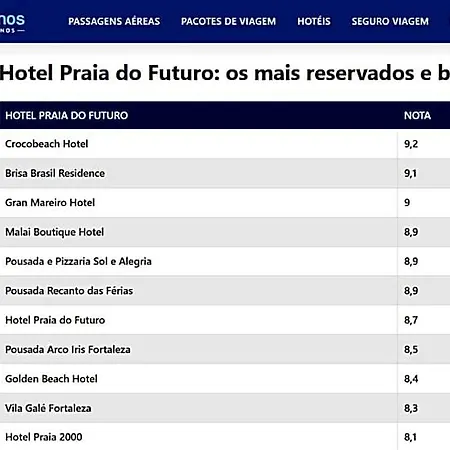Viewport: 450px width, 450px height.
Task: Click the page heading about Hotel Praia do Futuro
Action: coord(225,73)
